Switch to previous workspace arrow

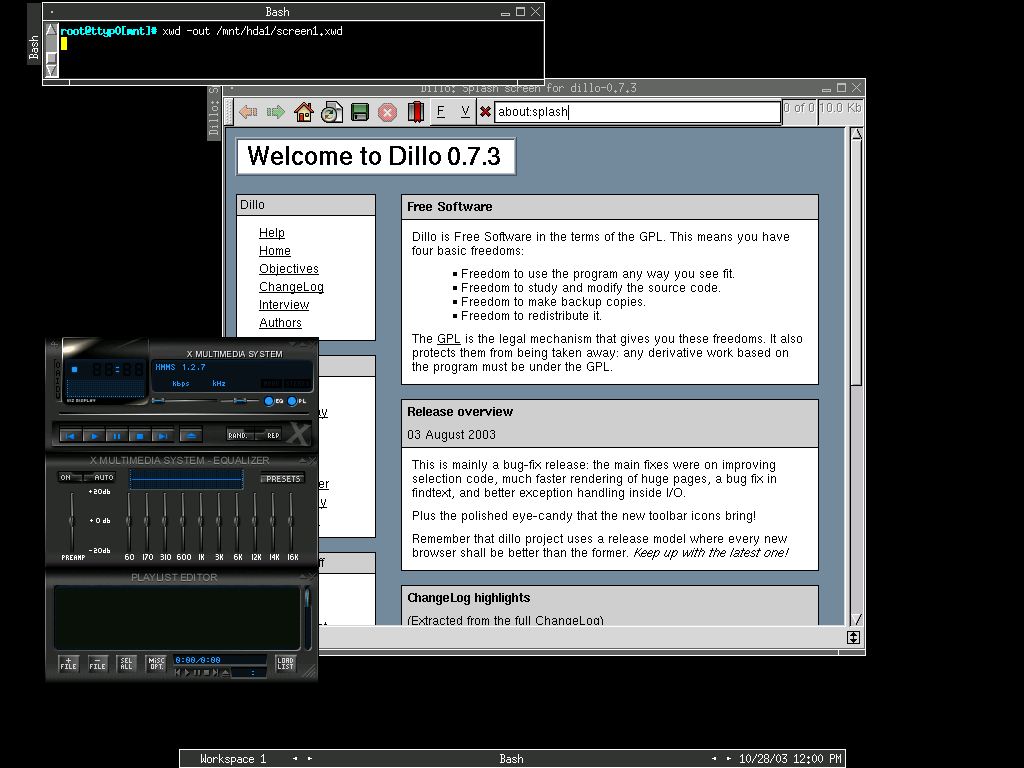pos(295,759)
